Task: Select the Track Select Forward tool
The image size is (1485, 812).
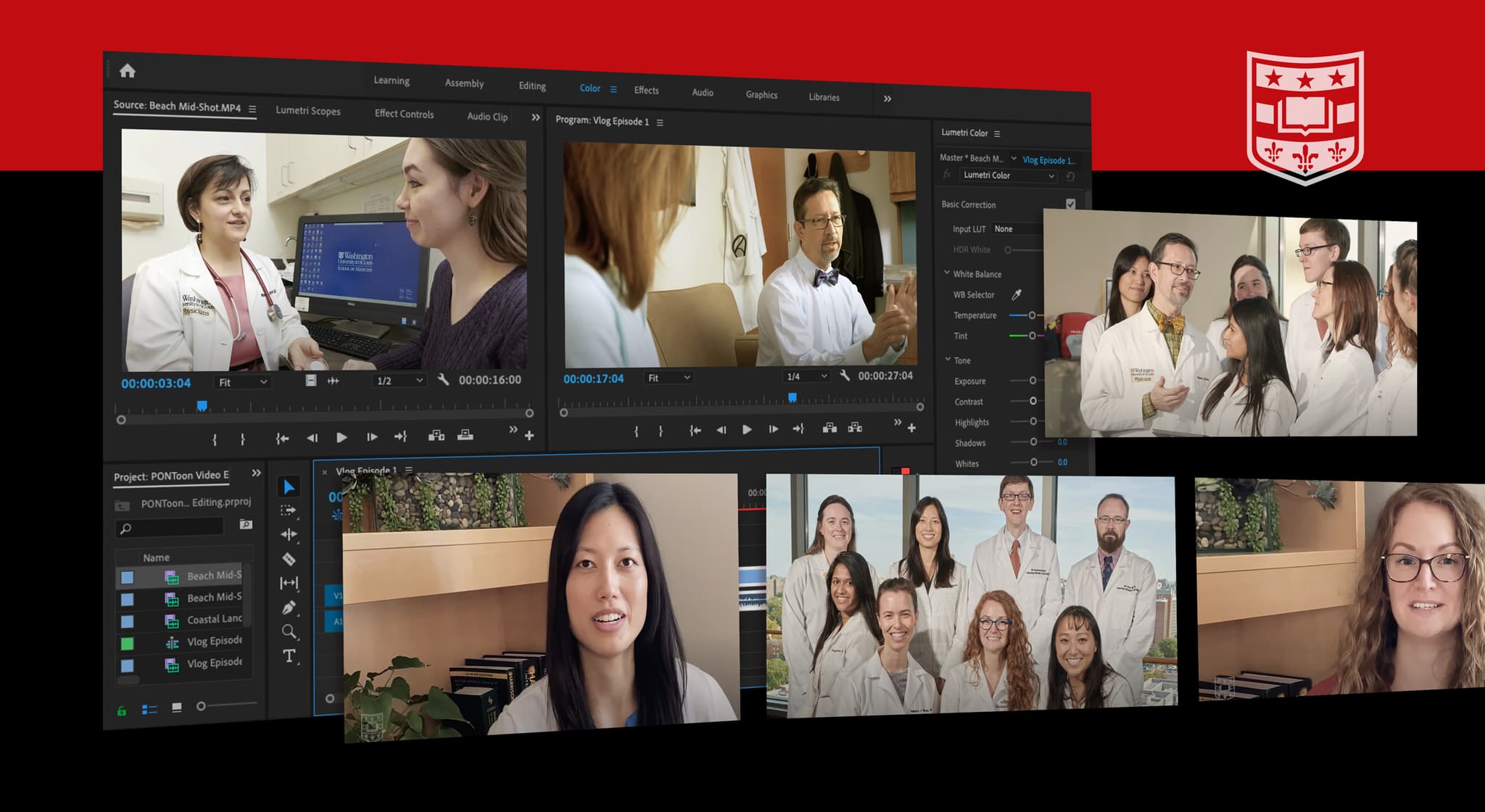Action: pos(289,510)
